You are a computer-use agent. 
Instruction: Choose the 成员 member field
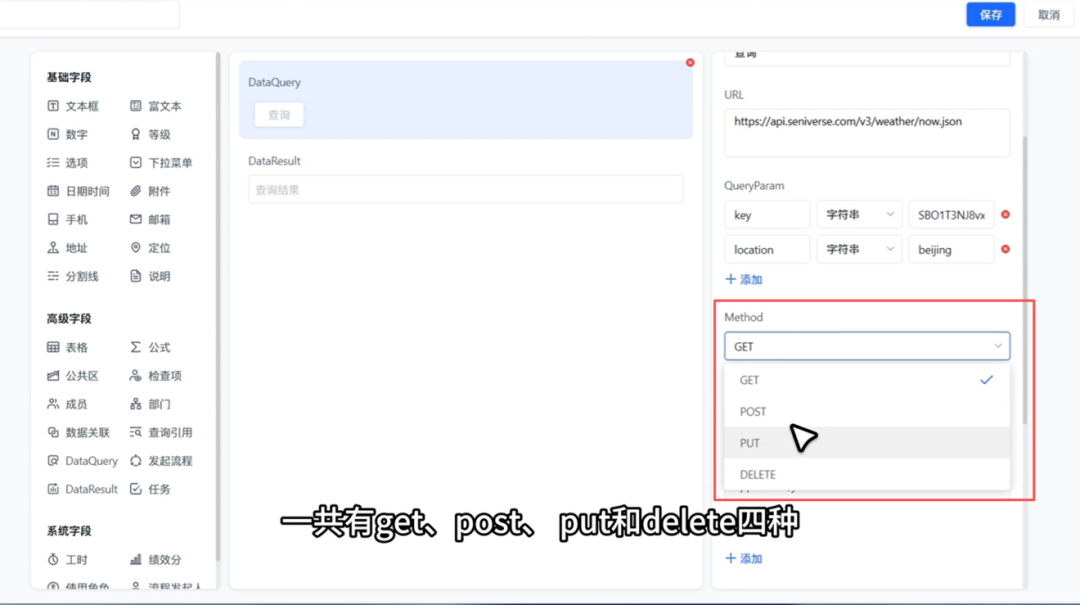(68, 404)
